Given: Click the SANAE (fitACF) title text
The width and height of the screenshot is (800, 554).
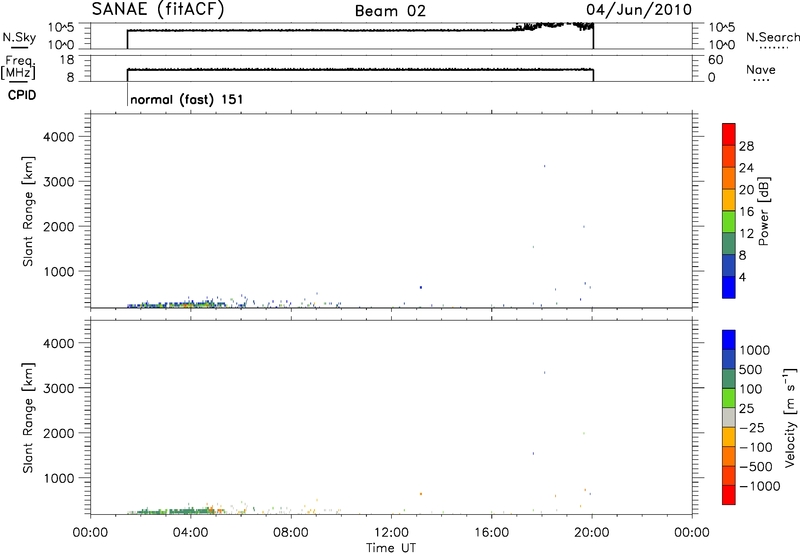Looking at the screenshot, I should pyautogui.click(x=158, y=10).
